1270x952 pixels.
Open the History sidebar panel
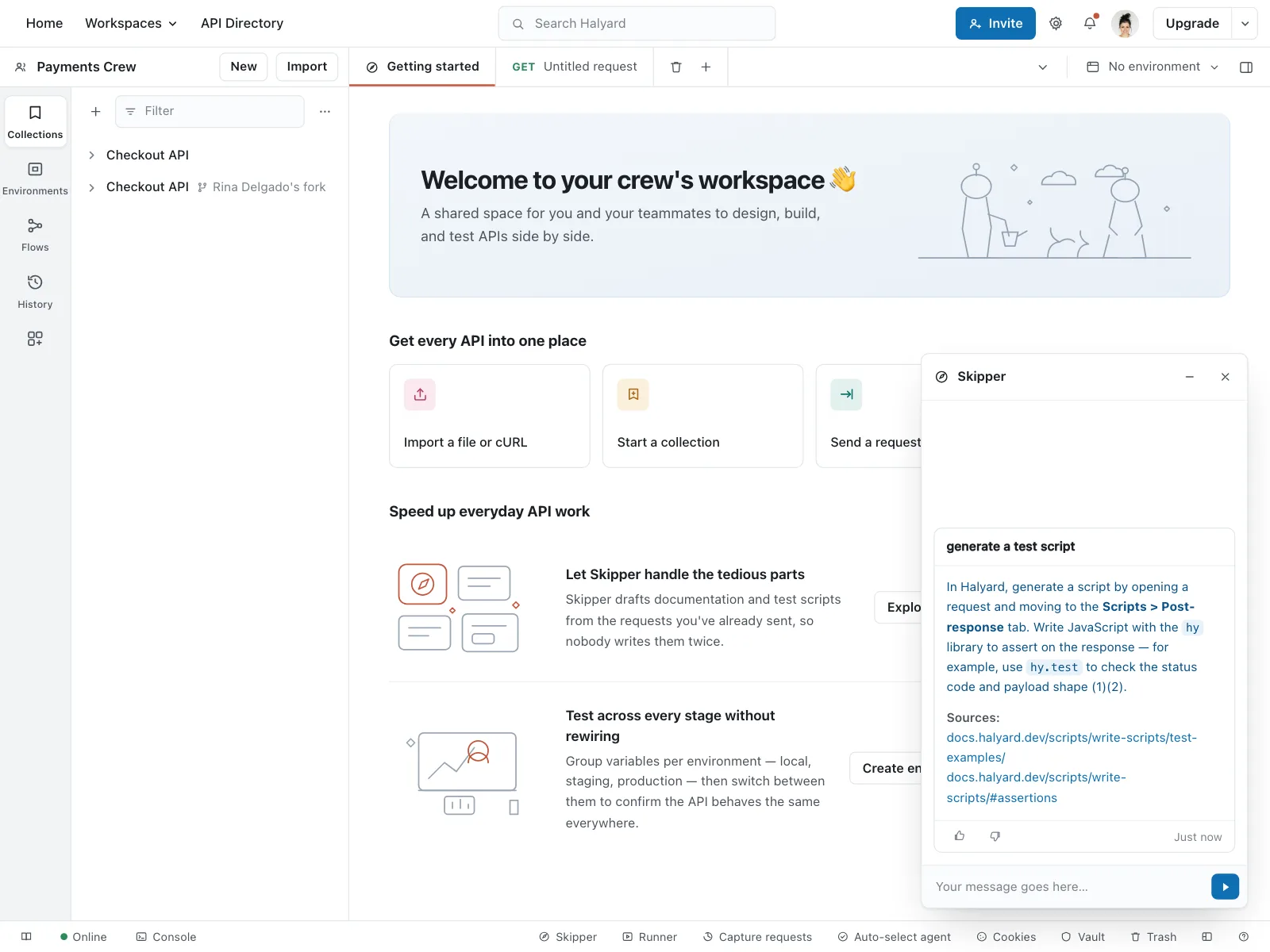tap(35, 292)
